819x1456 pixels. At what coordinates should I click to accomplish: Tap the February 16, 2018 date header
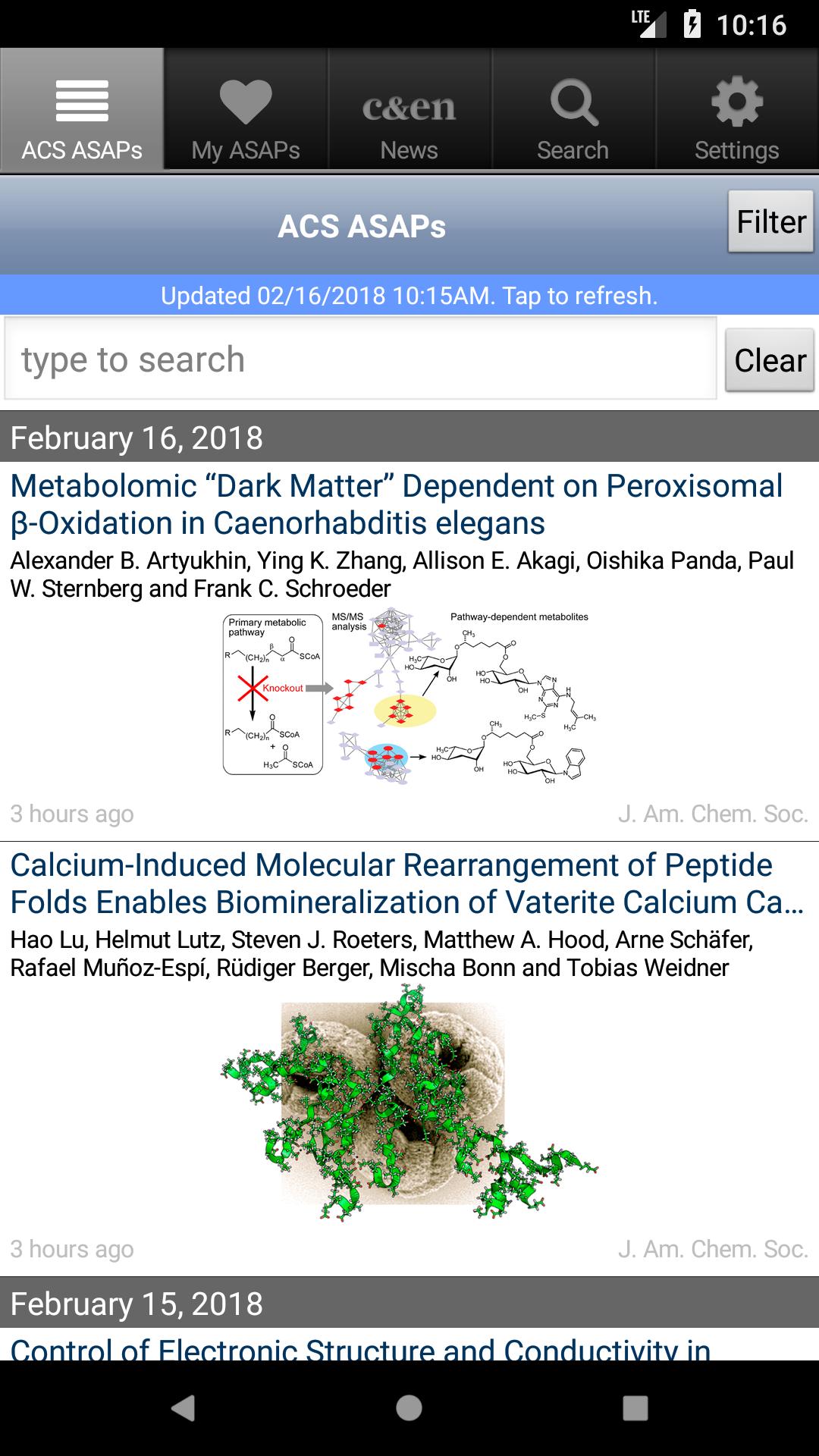pyautogui.click(x=409, y=438)
